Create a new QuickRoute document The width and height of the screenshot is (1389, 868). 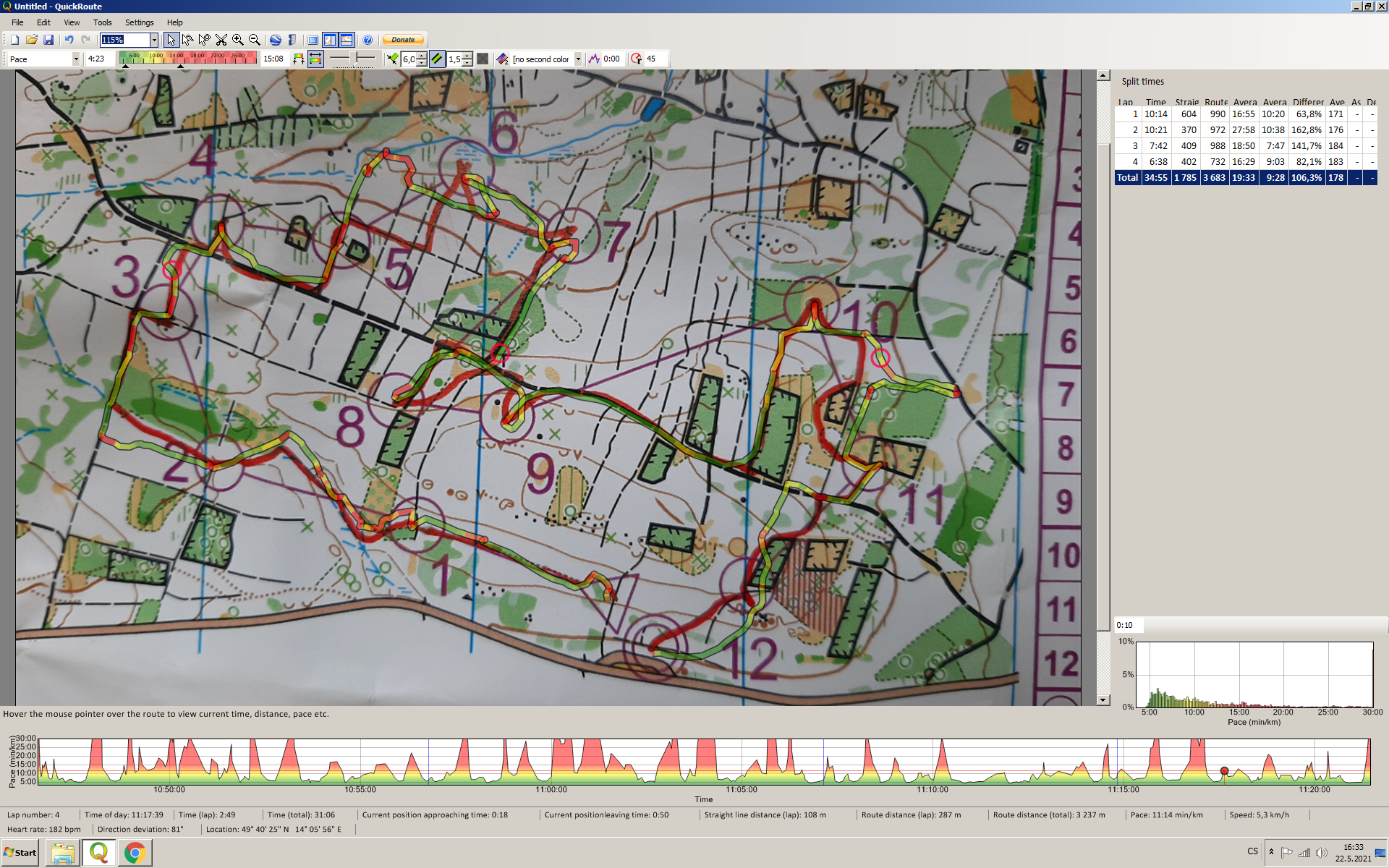pos(14,40)
